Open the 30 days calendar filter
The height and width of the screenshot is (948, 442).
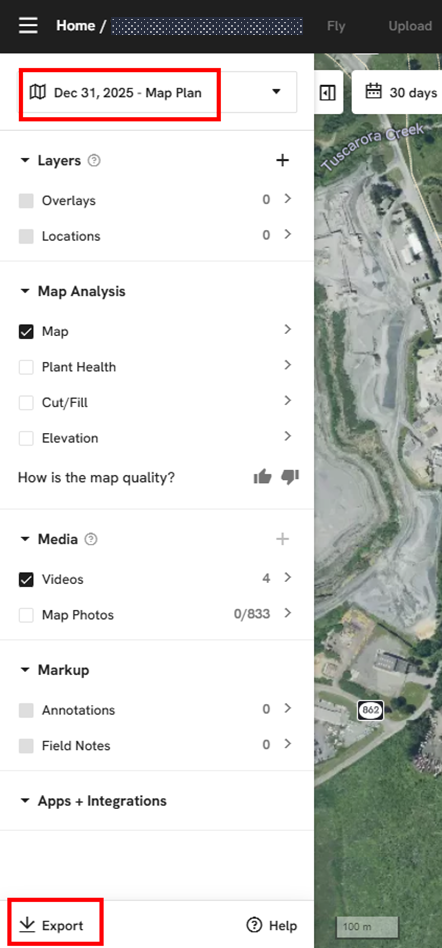point(401,93)
